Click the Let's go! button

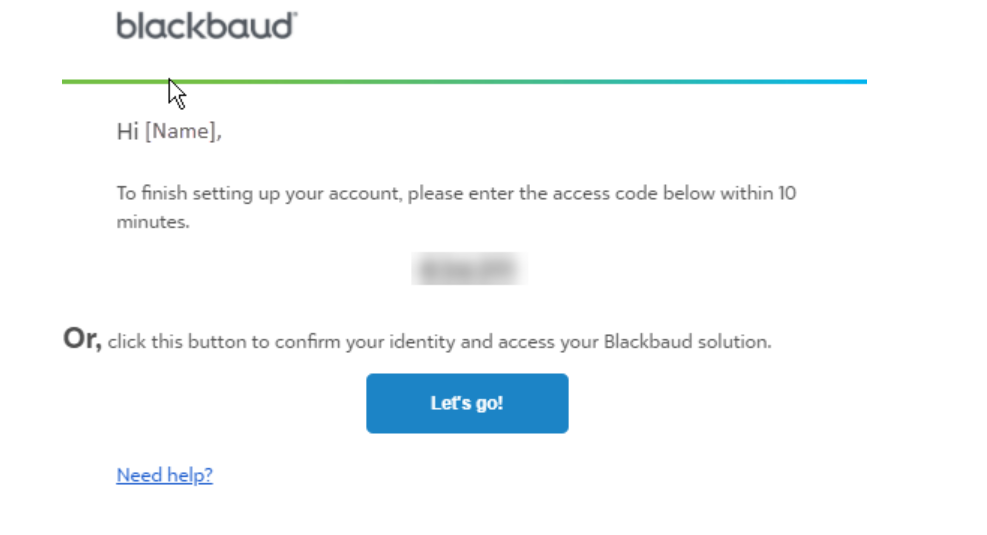[x=467, y=403]
